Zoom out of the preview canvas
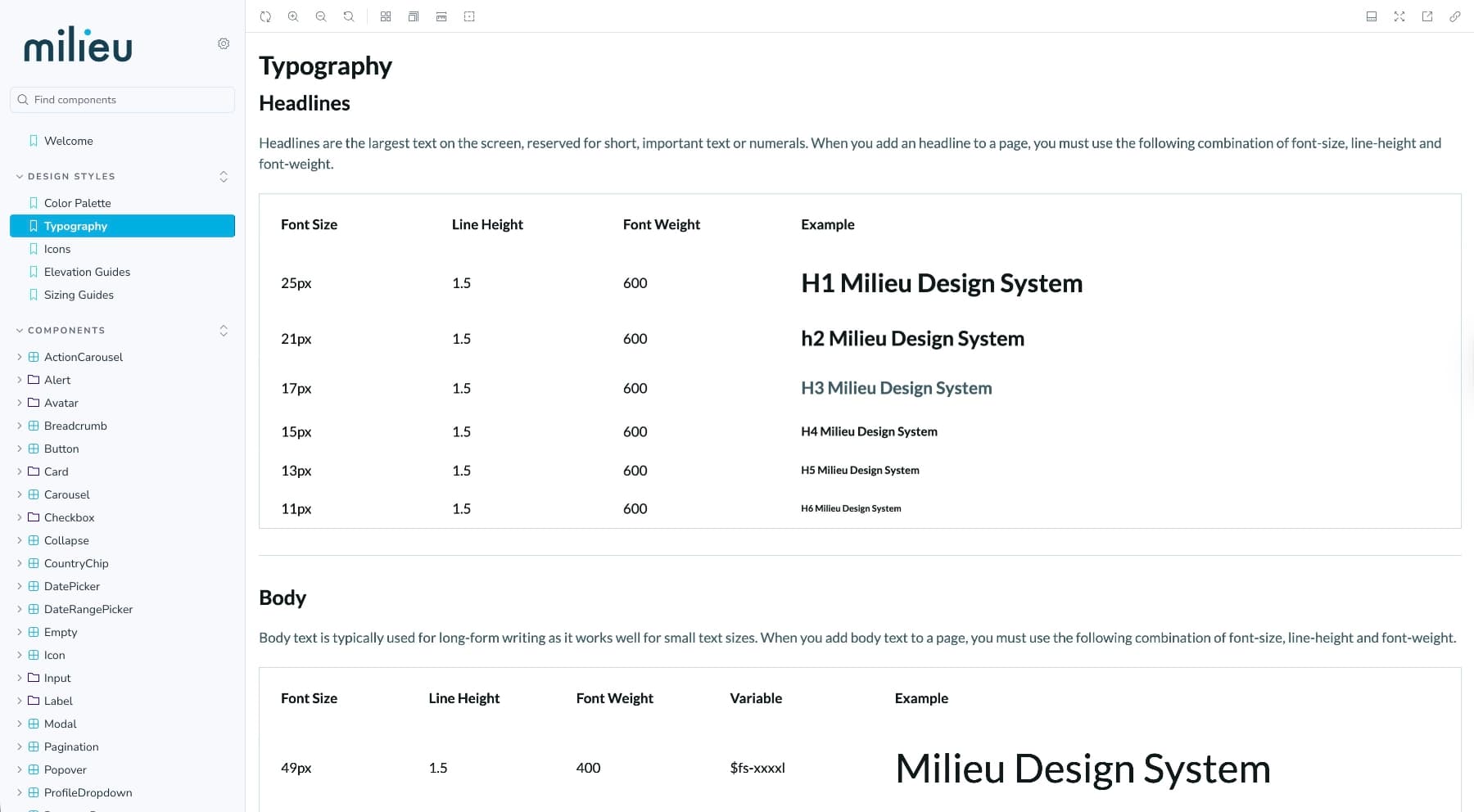This screenshot has height=812, width=1474. click(x=321, y=16)
